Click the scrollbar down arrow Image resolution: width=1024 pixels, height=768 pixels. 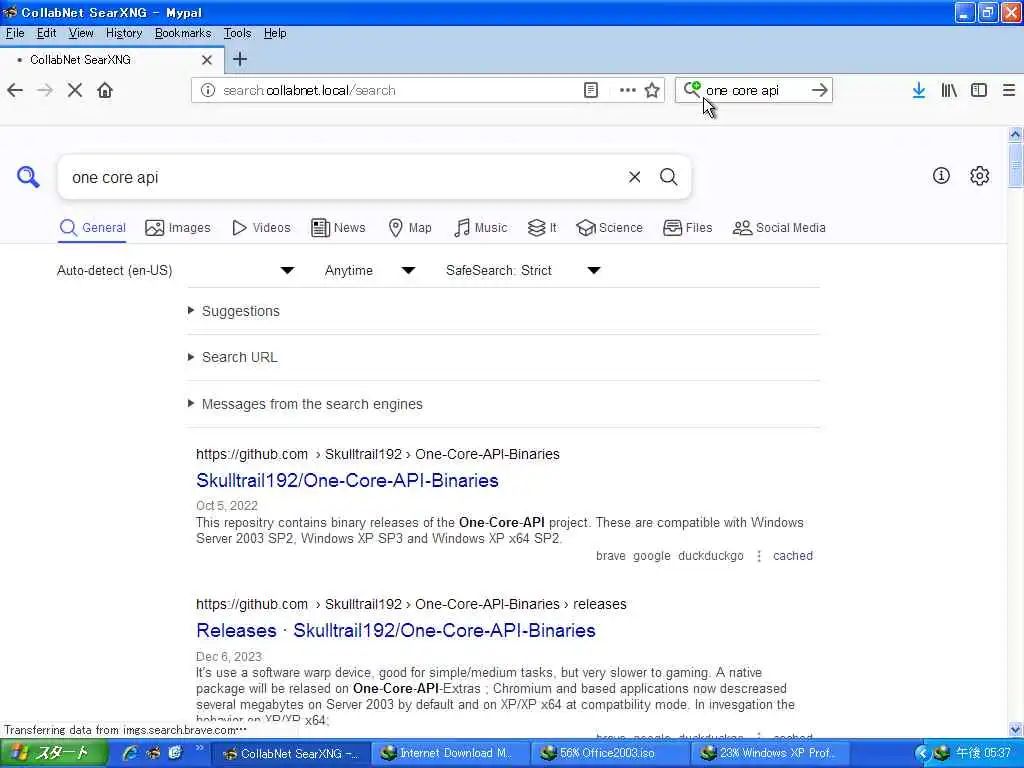1015,729
